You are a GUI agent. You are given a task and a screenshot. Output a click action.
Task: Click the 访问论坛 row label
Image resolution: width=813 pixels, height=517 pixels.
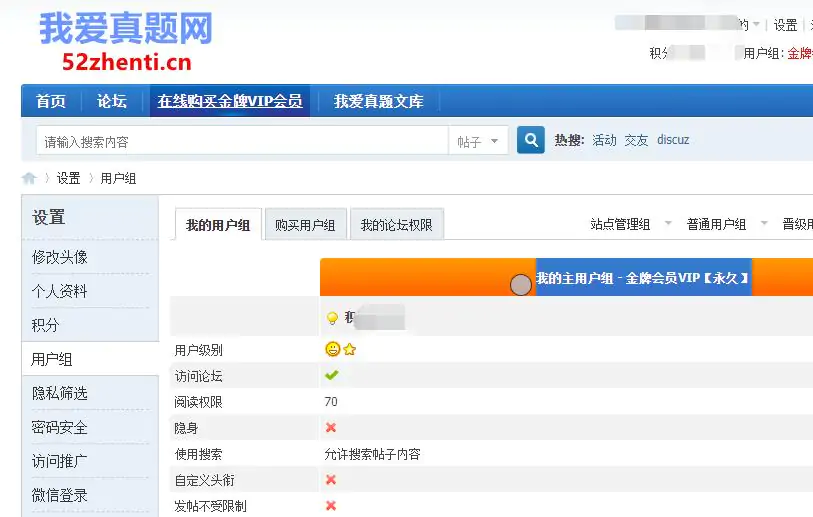click(x=199, y=376)
